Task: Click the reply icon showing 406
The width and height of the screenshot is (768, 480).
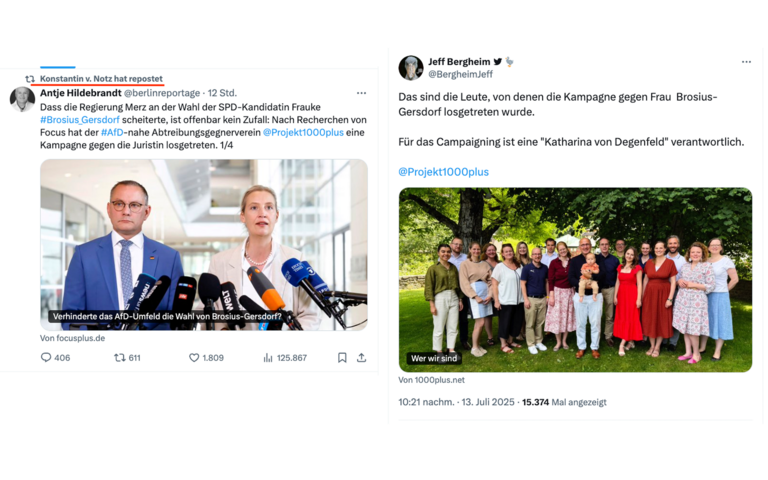Action: point(46,358)
